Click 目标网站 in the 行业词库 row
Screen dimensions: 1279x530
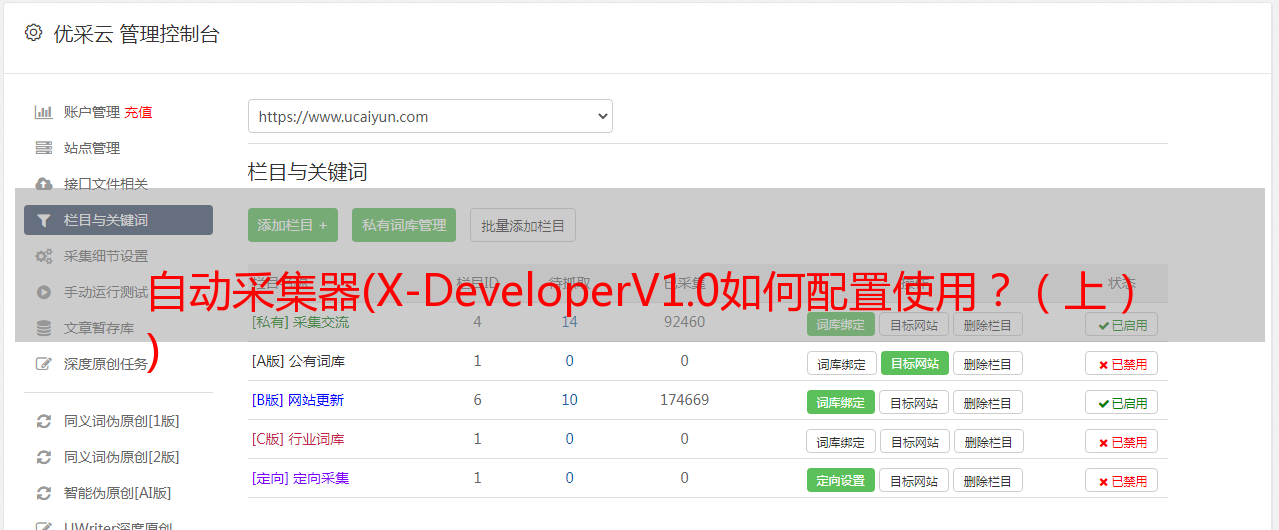click(914, 441)
